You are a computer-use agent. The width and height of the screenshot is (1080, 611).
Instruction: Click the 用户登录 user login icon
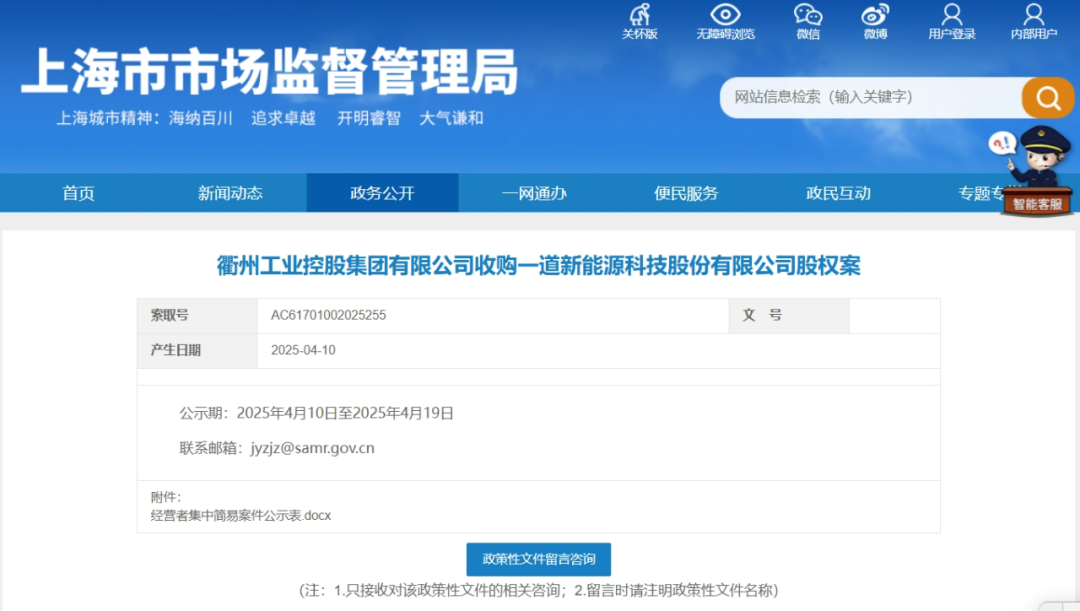(x=952, y=21)
